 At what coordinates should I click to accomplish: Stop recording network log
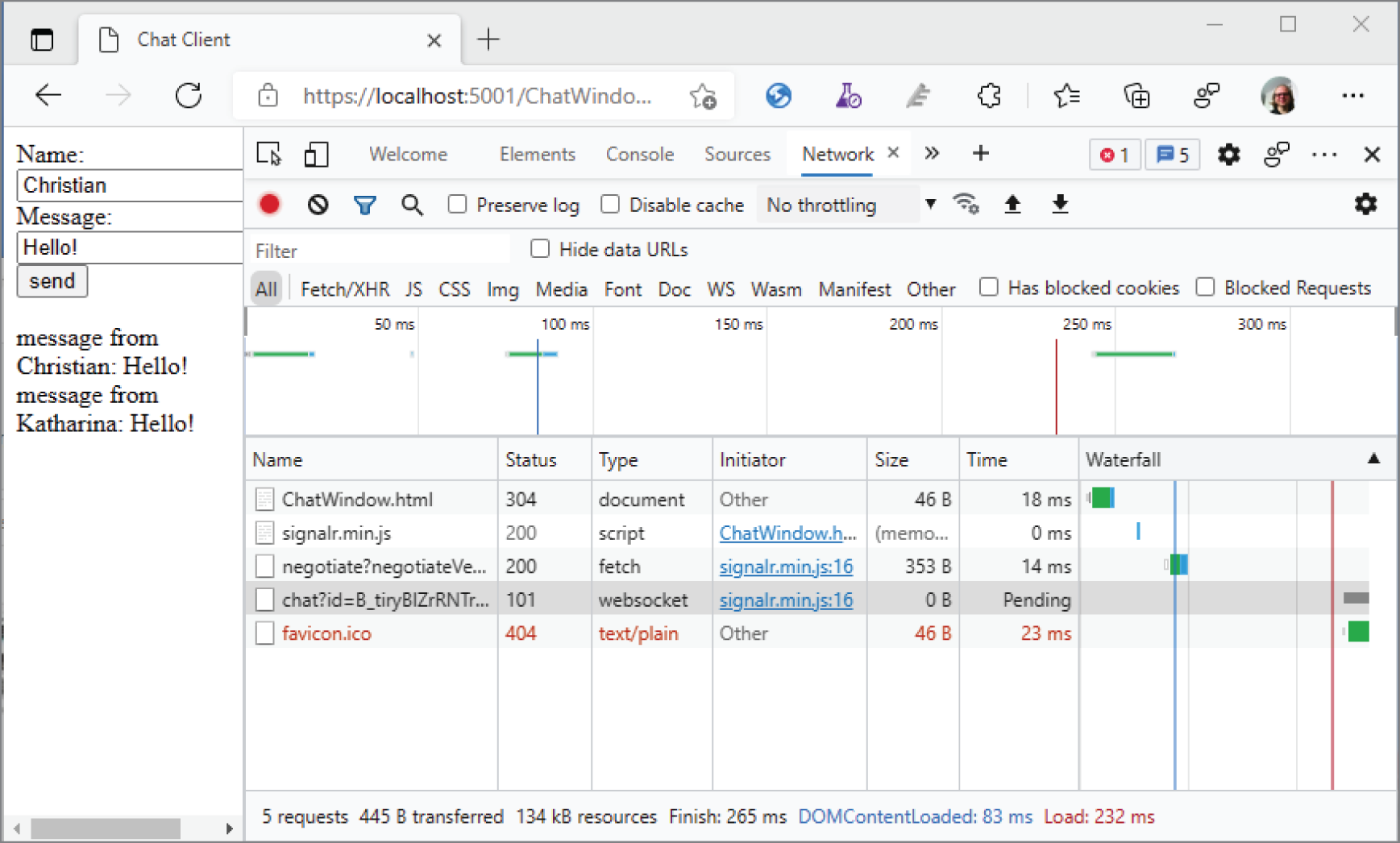click(269, 204)
